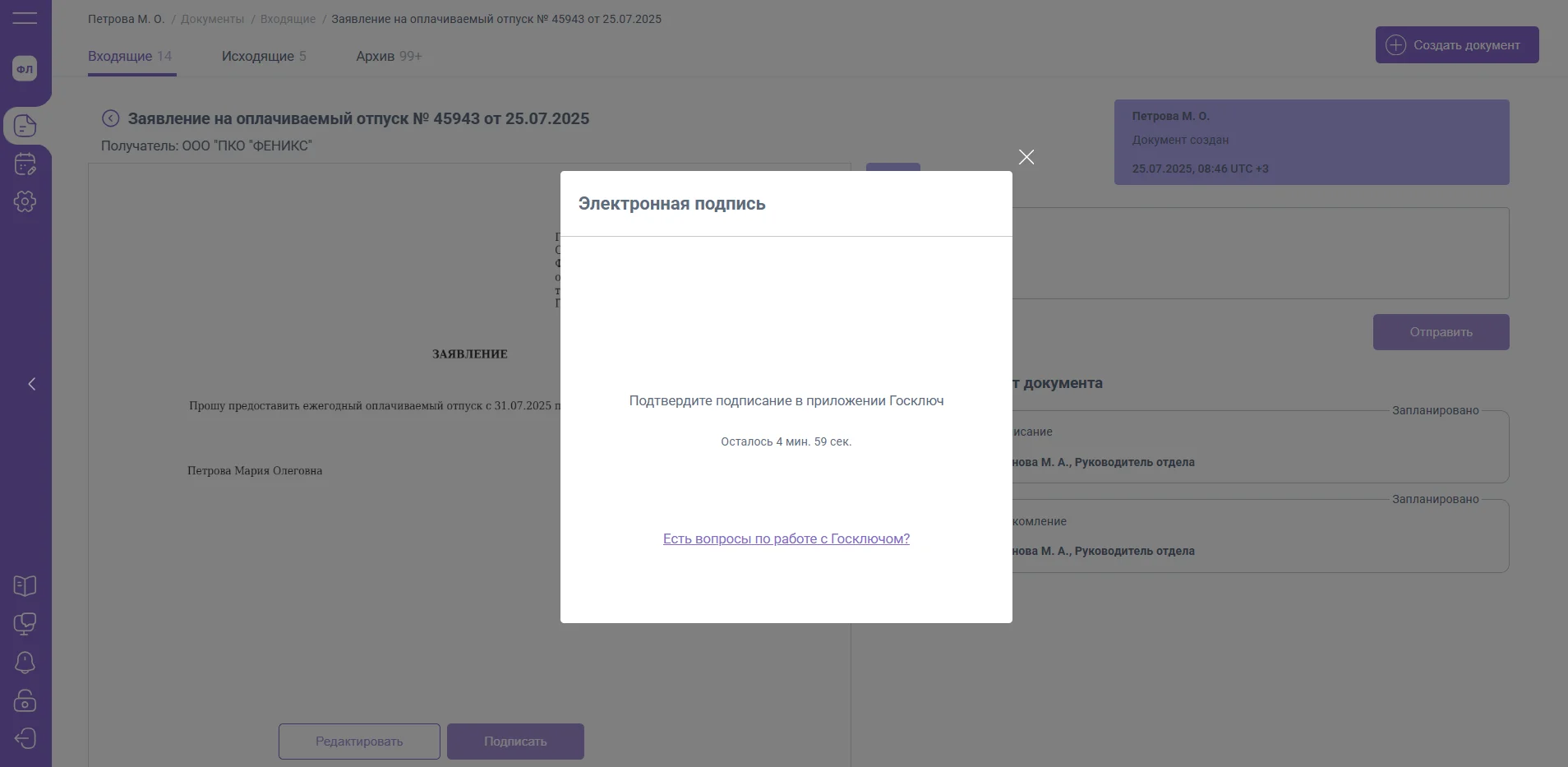The height and width of the screenshot is (767, 1568).
Task: Open the knowledge base book icon
Action: pyautogui.click(x=25, y=586)
